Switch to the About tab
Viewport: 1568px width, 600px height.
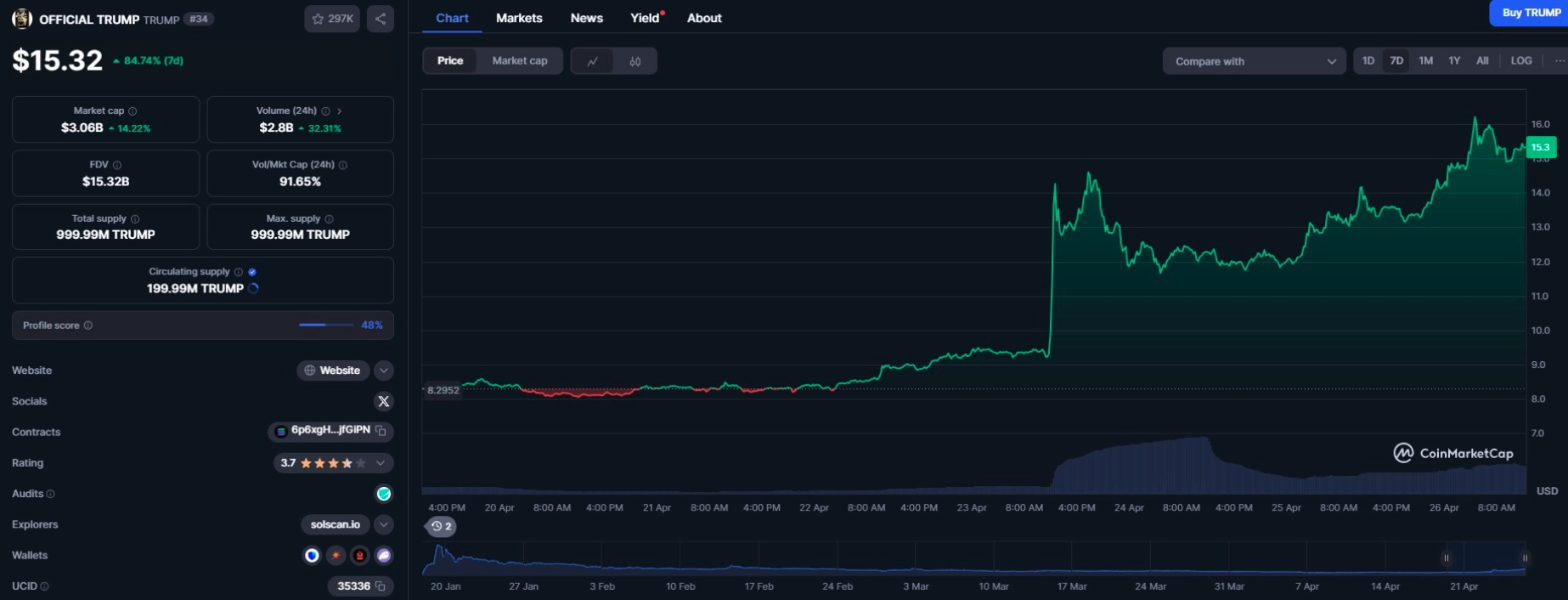coord(704,18)
